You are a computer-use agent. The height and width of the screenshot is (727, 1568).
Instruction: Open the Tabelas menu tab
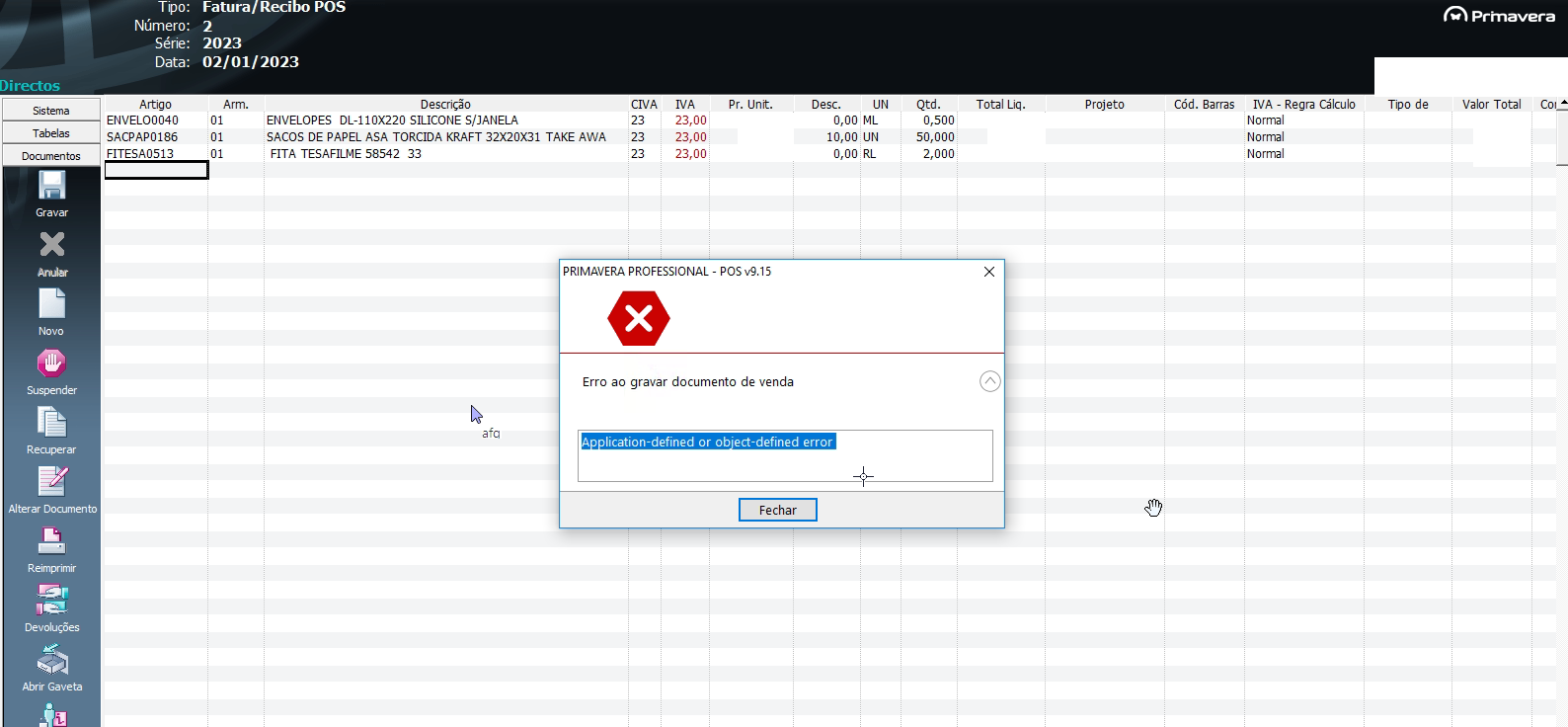pyautogui.click(x=51, y=133)
